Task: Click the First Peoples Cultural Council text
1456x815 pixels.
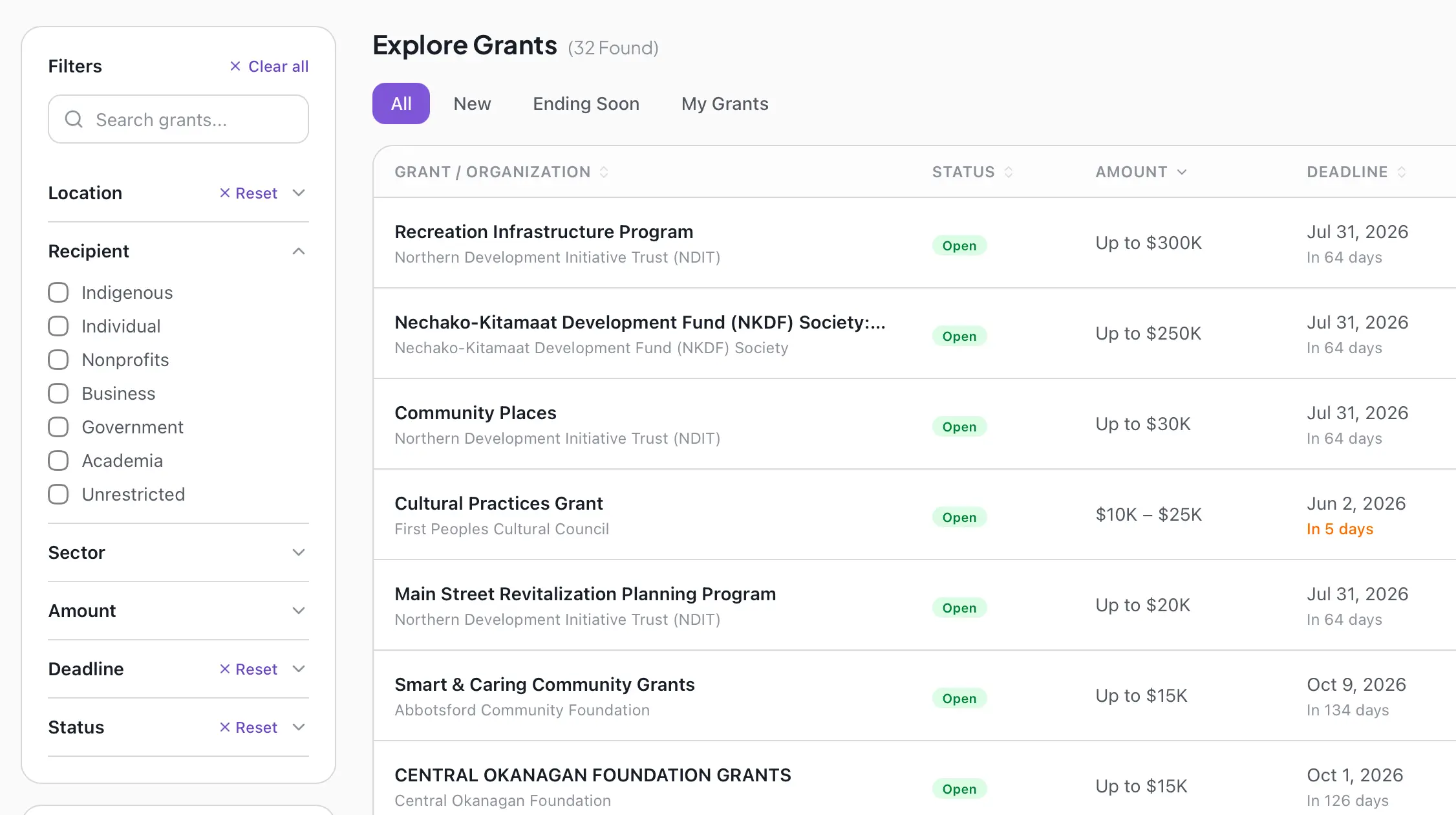Action: point(502,529)
